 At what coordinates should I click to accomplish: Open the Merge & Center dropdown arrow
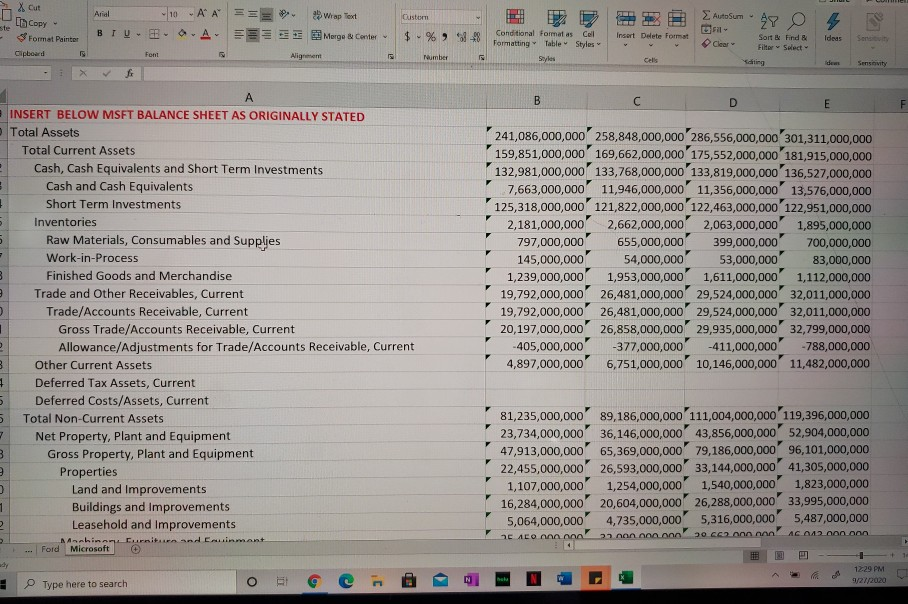point(385,36)
